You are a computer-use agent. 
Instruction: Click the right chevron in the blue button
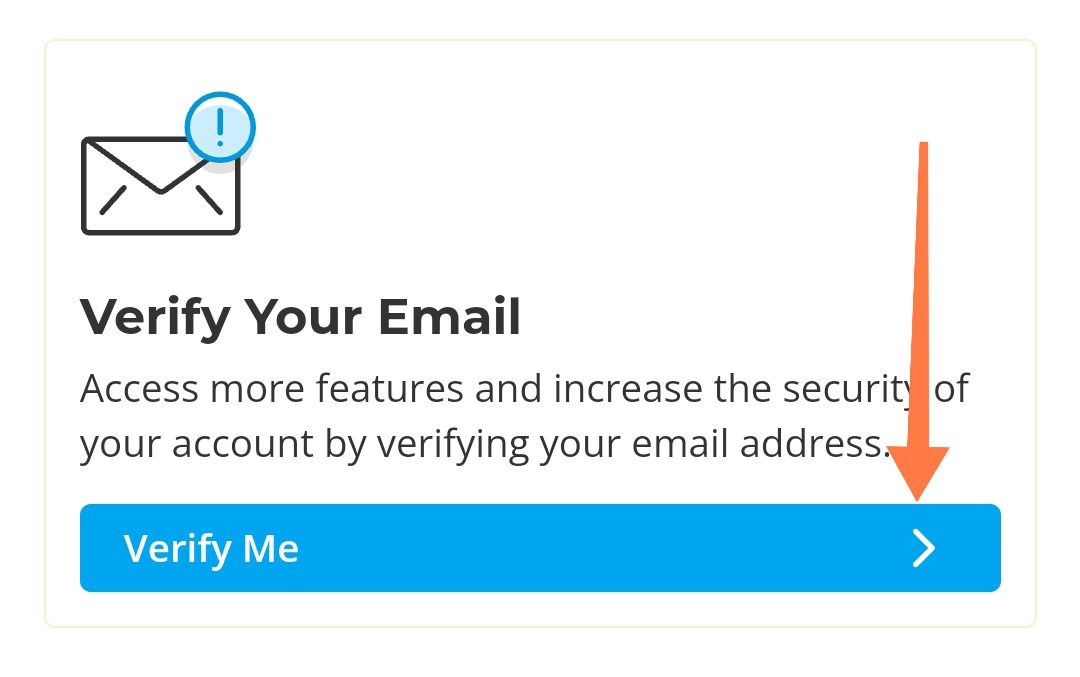[924, 548]
